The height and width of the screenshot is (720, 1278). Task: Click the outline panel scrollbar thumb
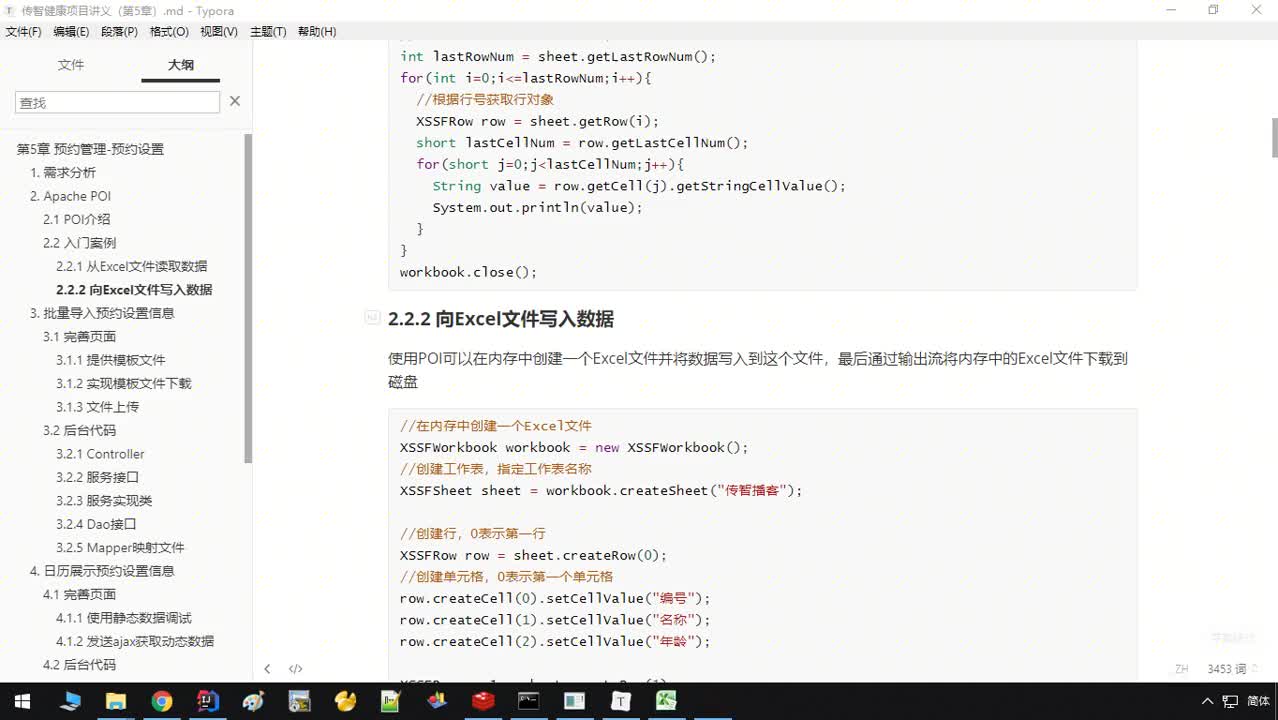click(248, 298)
